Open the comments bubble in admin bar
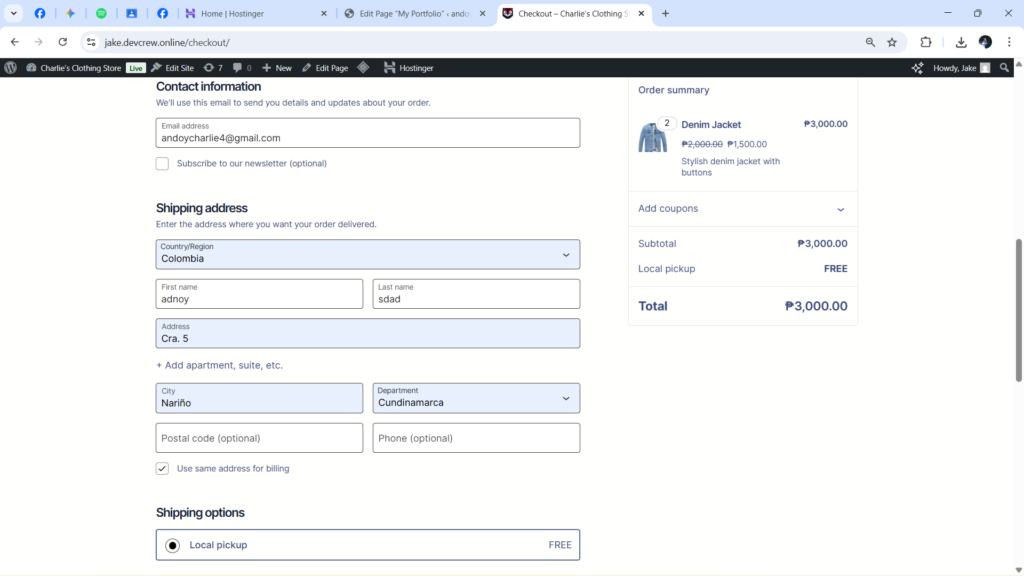This screenshot has height=576, width=1024. (241, 68)
